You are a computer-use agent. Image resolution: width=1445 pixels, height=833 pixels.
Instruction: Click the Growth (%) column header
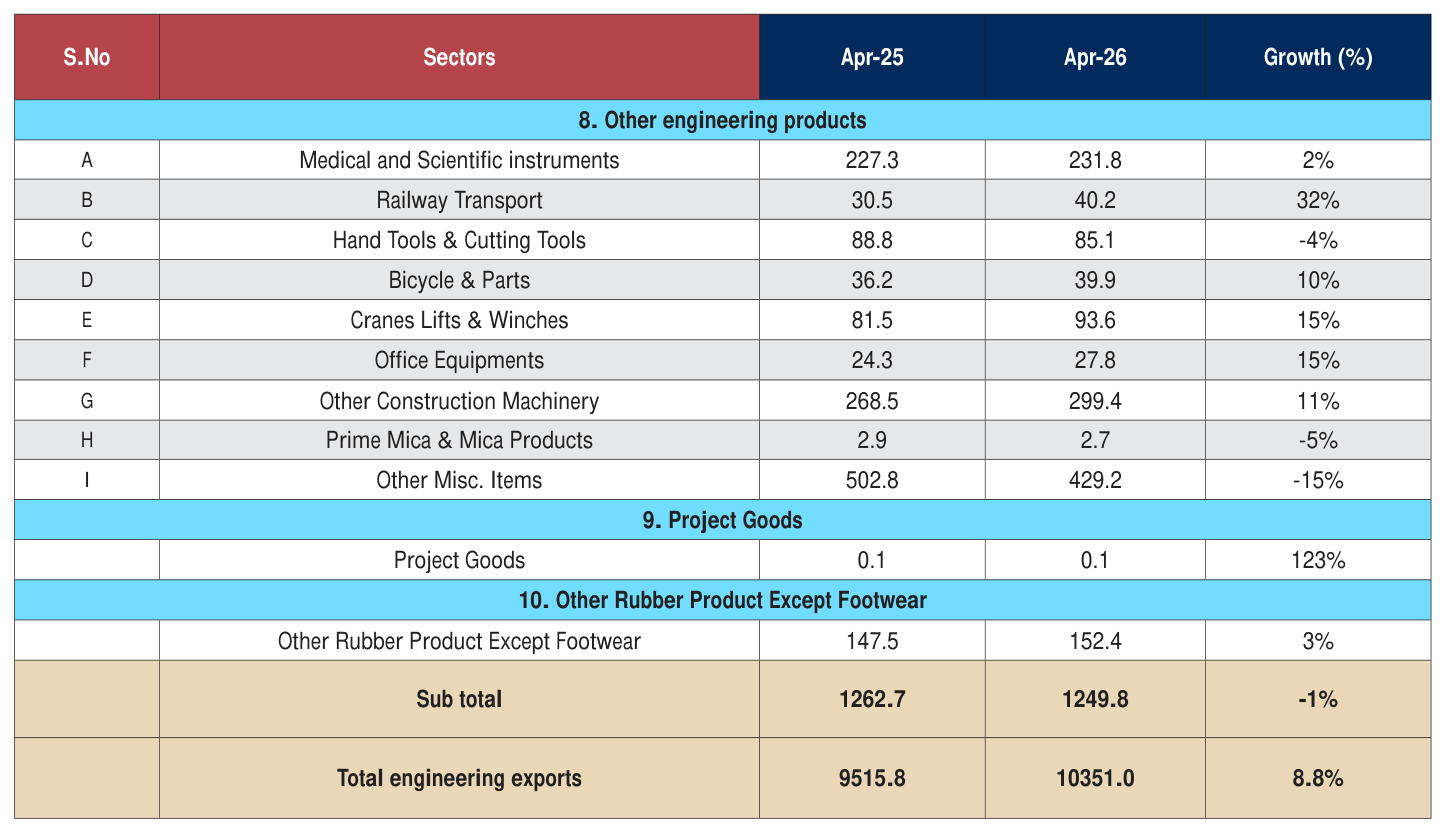coord(1318,57)
